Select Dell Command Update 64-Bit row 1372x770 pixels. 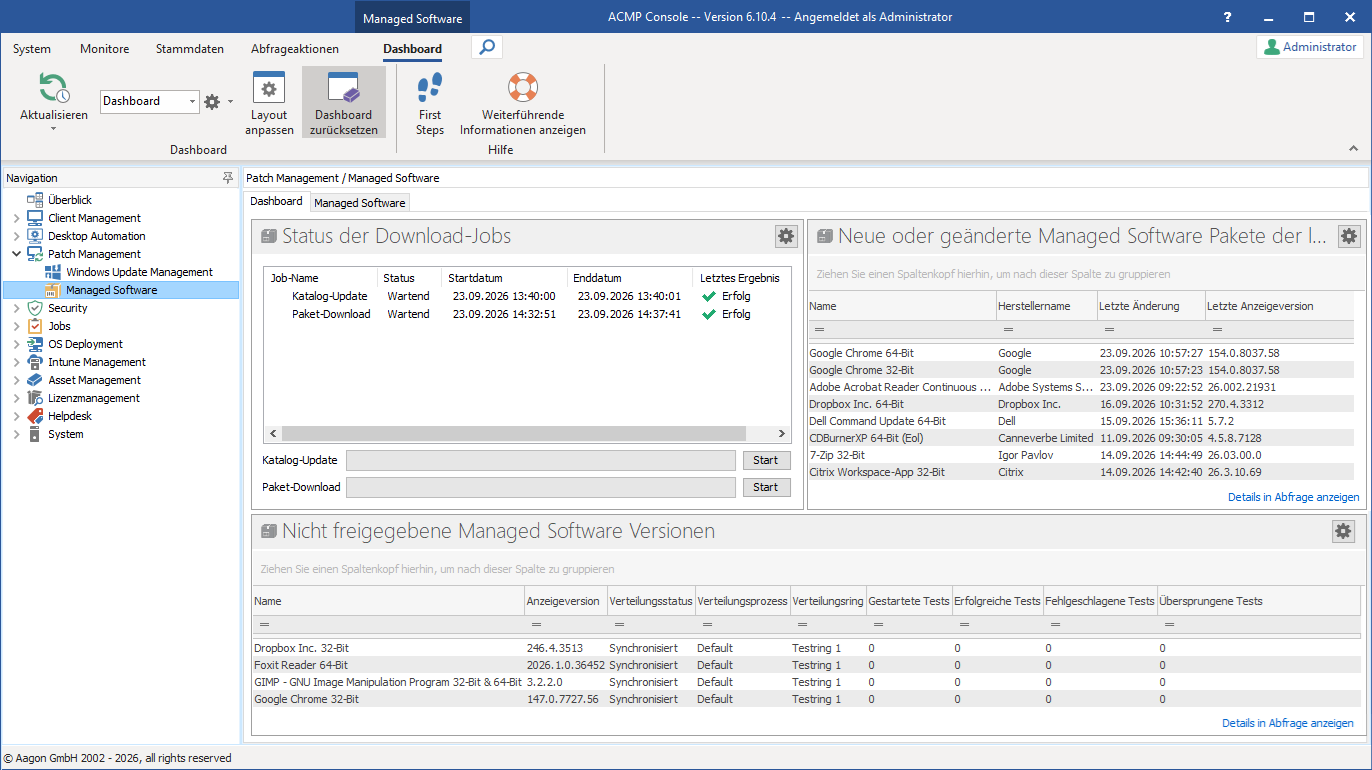coord(1081,421)
